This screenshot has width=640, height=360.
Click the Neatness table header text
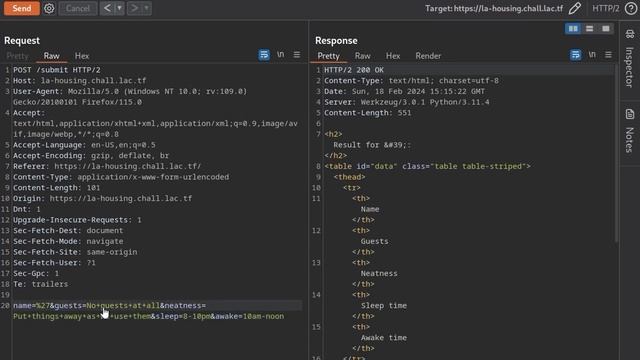click(x=379, y=273)
